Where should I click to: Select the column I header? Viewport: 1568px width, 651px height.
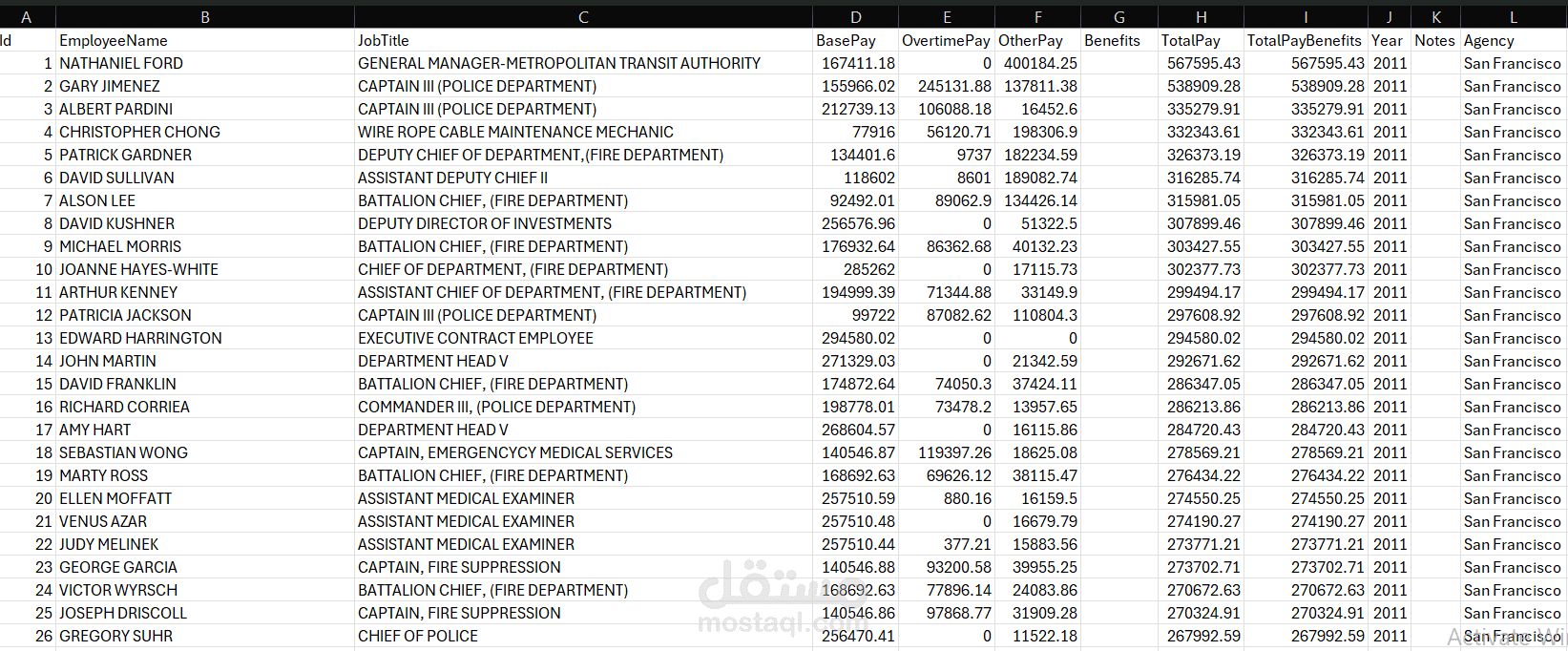tap(1306, 17)
